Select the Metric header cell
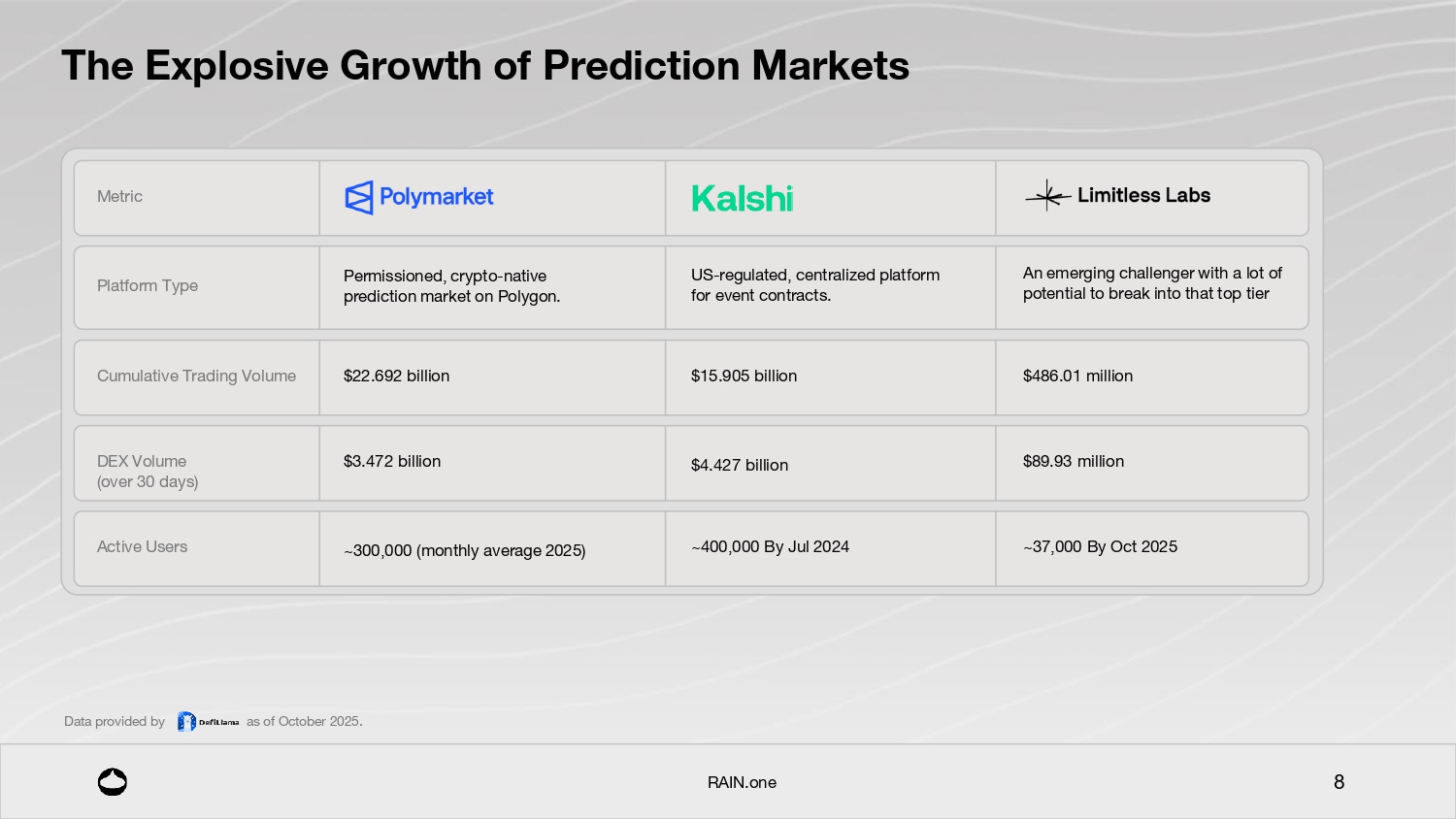This screenshot has width=1456, height=819. point(119,197)
